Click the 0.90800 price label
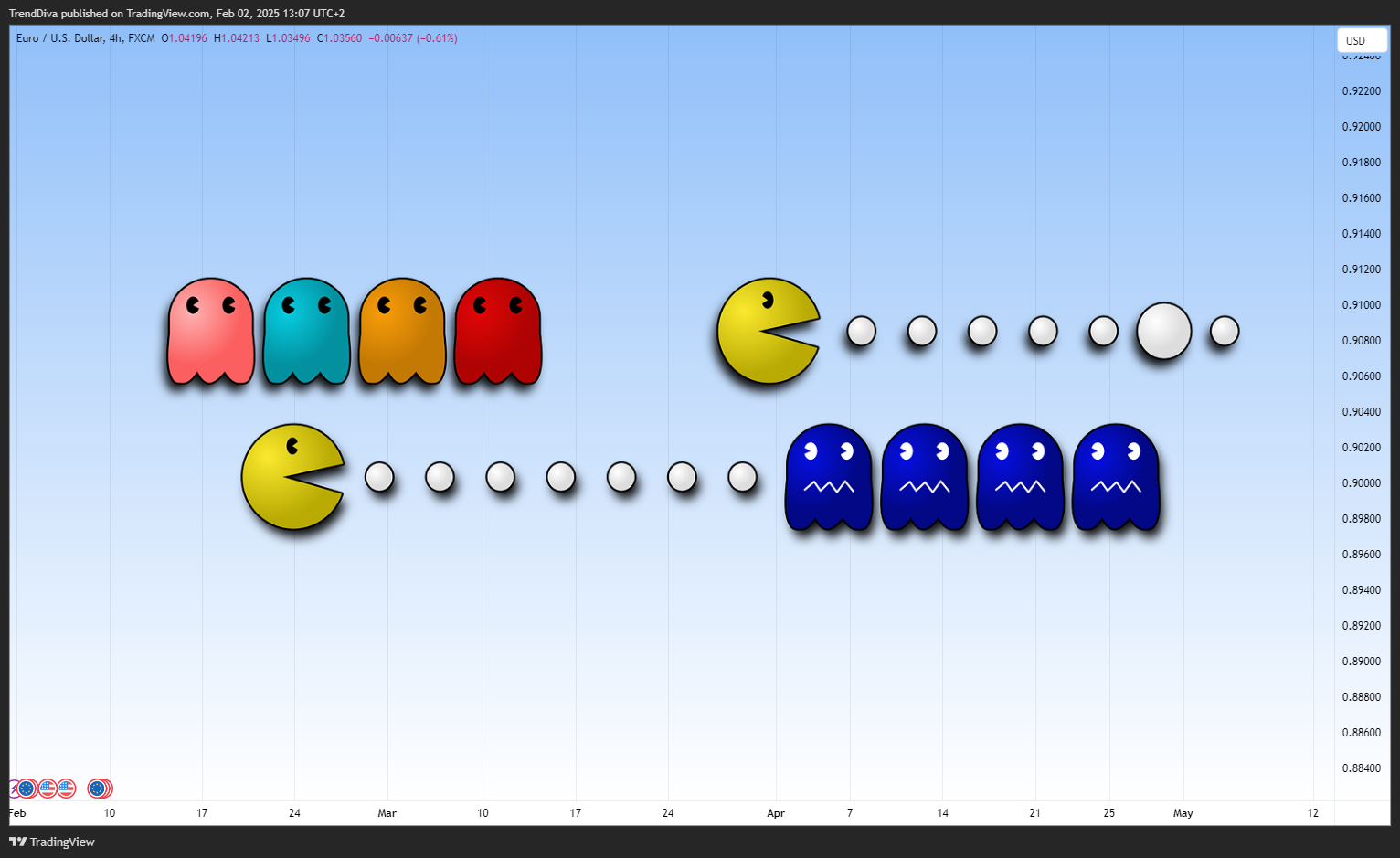The image size is (1400, 858). point(1362,341)
